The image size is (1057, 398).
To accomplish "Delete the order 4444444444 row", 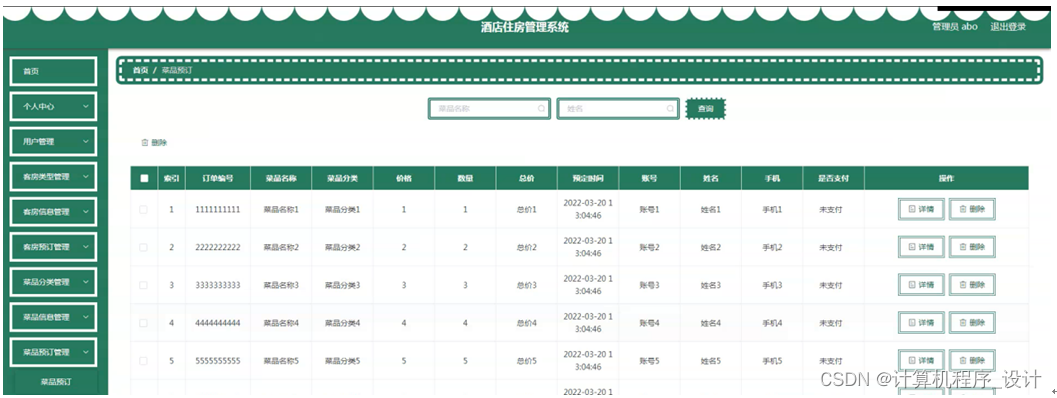I will (972, 323).
